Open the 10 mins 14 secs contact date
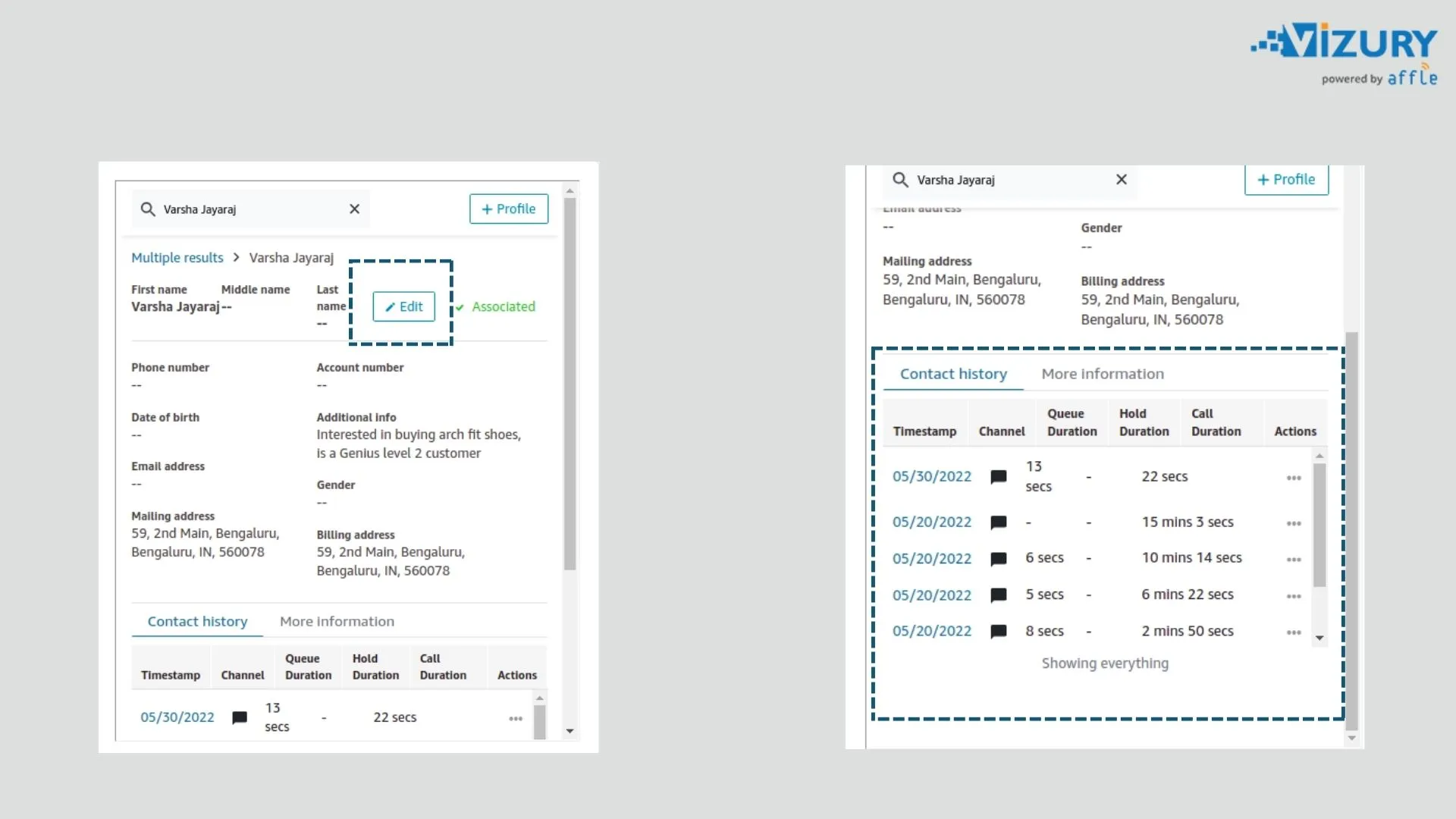 [x=932, y=559]
